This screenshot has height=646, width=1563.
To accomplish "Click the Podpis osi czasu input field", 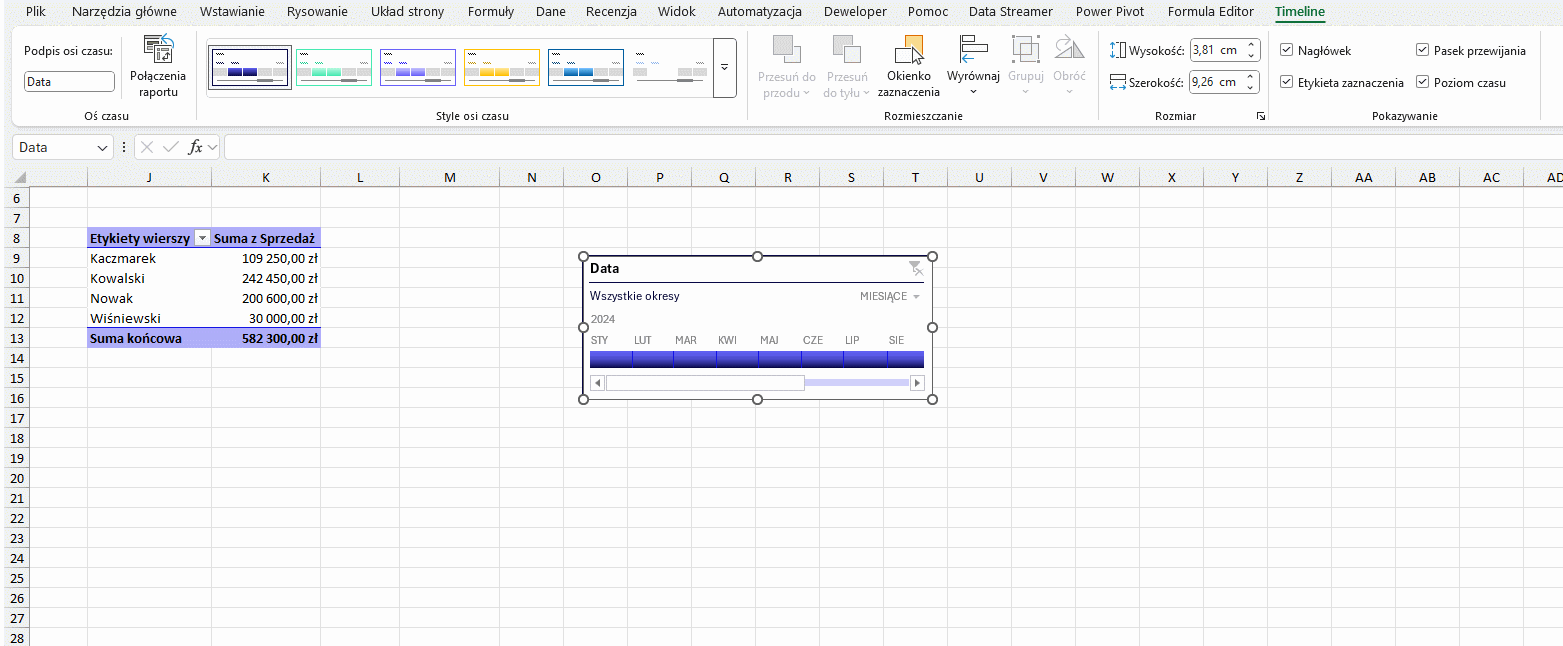I will (x=69, y=82).
